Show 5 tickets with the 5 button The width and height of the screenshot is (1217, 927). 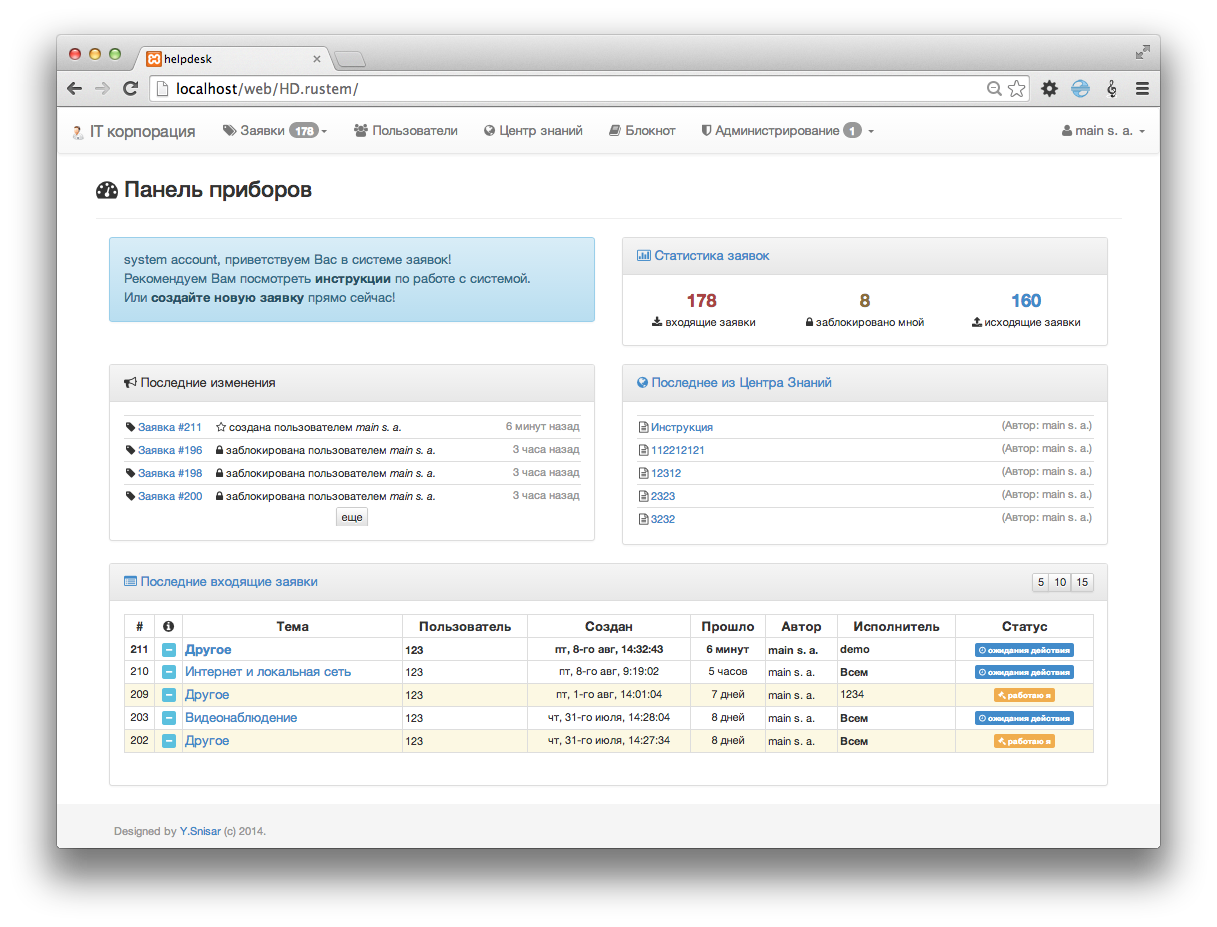(1041, 582)
